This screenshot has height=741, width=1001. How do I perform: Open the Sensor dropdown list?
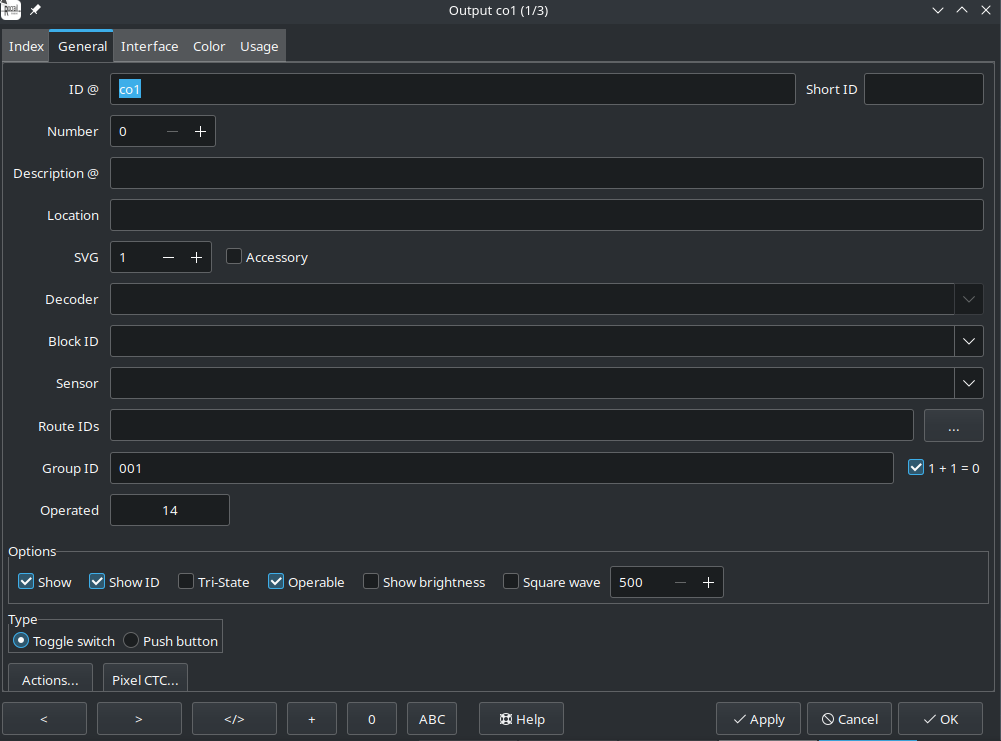pyautogui.click(x=968, y=383)
